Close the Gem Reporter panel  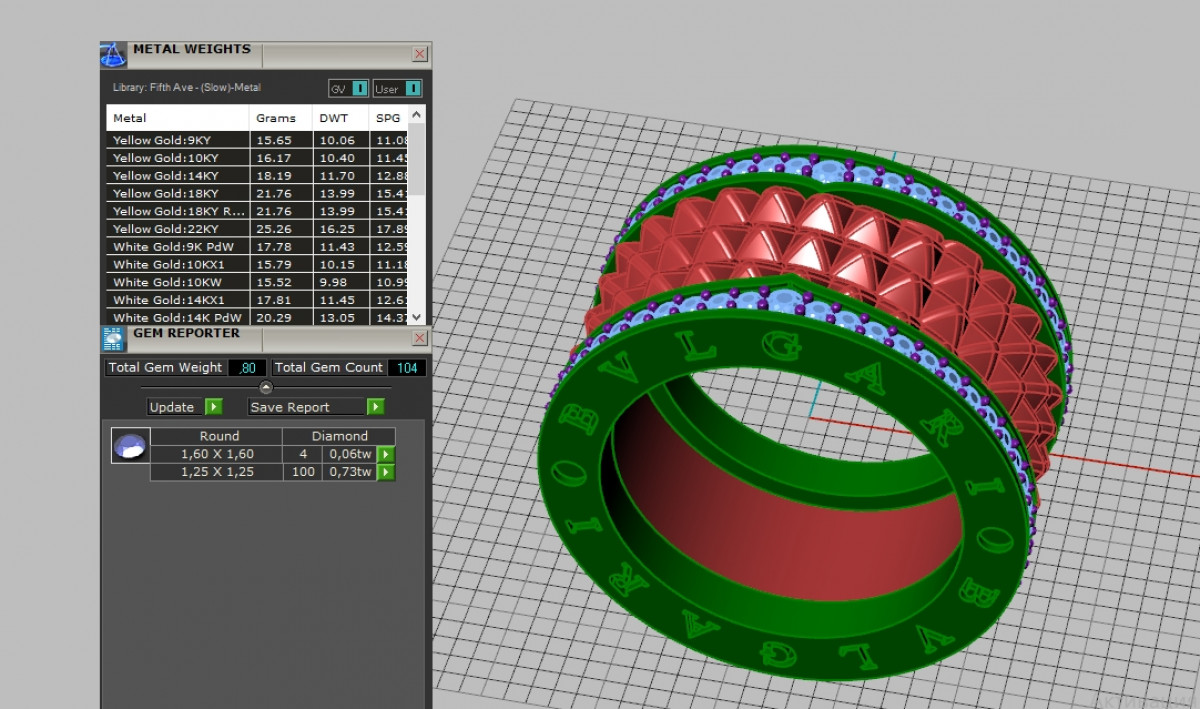[420, 338]
